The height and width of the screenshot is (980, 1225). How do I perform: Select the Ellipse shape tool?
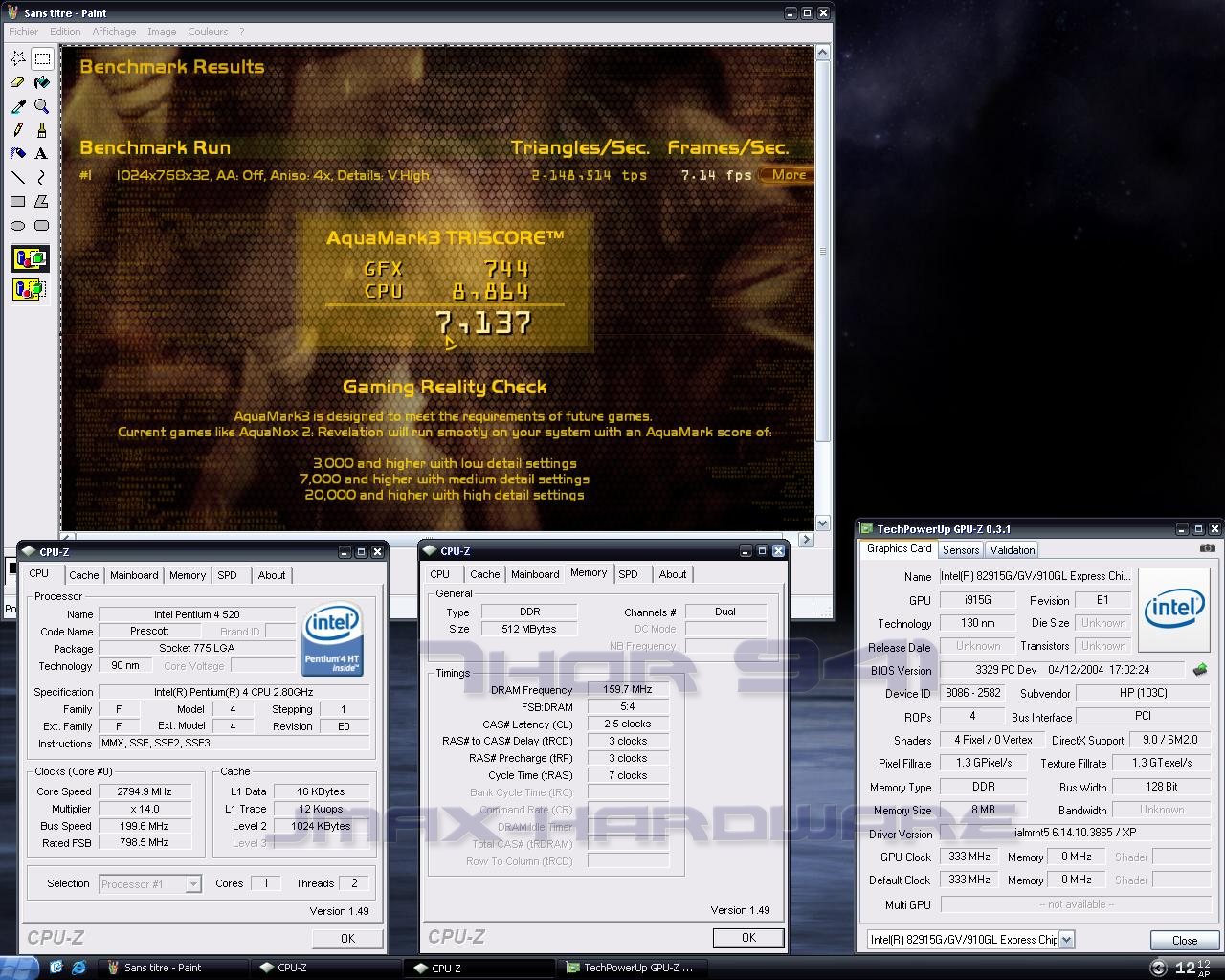coord(17,225)
